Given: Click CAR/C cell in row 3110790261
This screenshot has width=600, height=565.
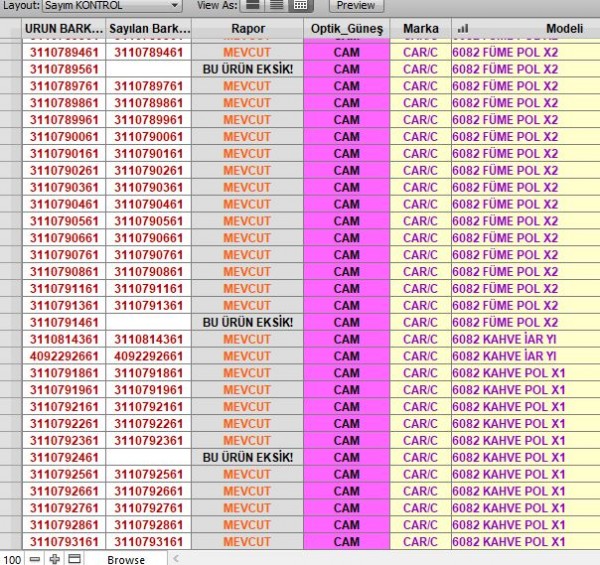Looking at the screenshot, I should 421,170.
